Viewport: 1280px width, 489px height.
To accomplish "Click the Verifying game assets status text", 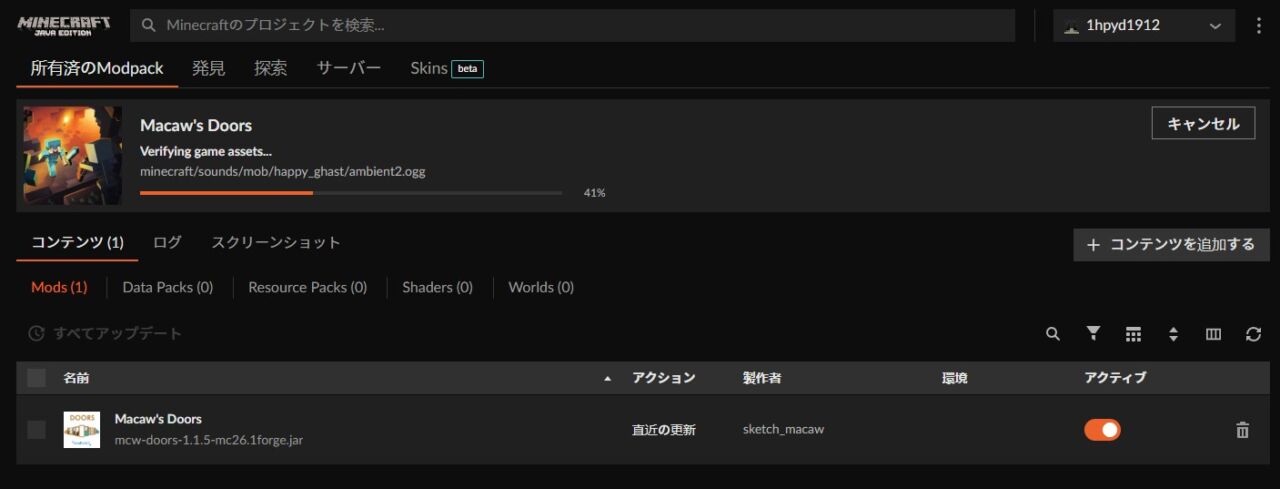I will tap(206, 151).
